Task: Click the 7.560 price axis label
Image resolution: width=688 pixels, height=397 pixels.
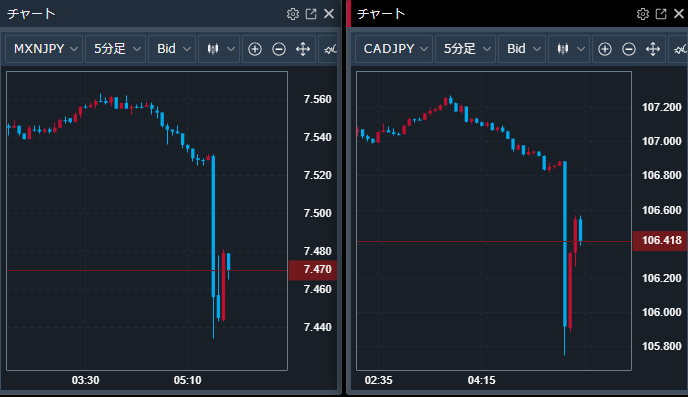Action: pos(318,100)
